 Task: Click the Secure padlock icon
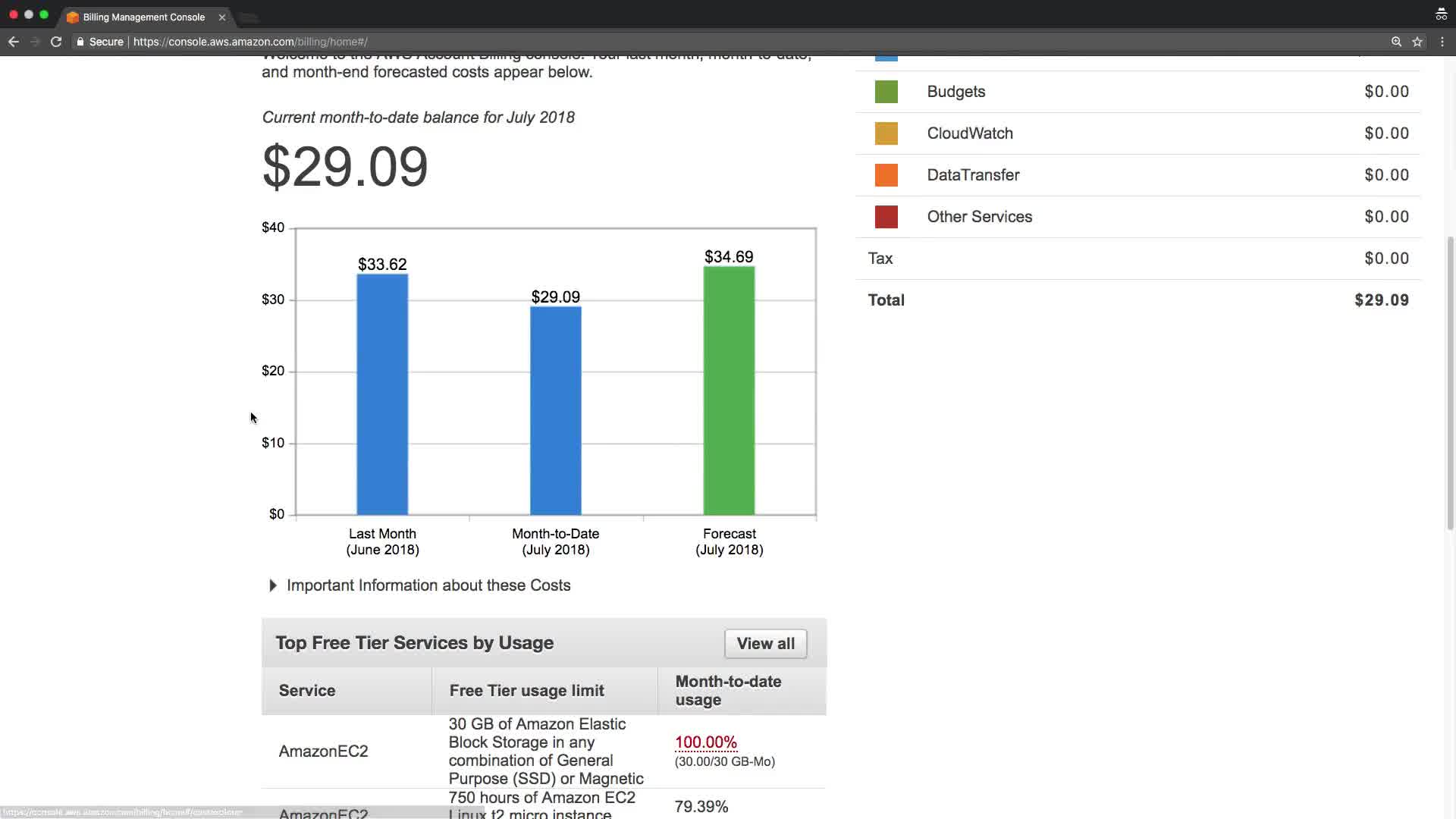tap(80, 42)
